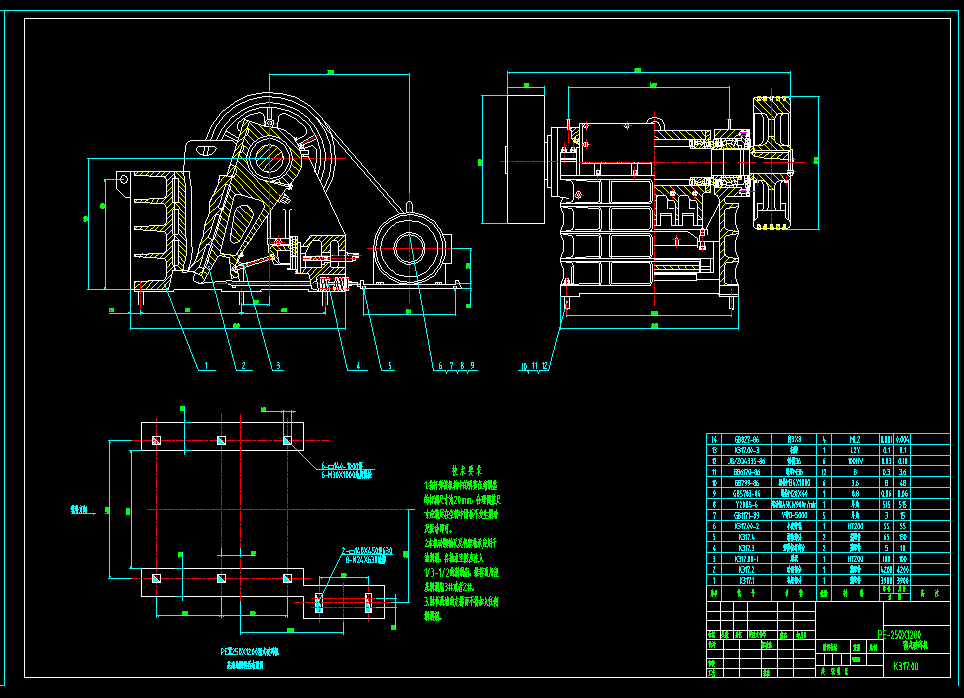Click the GB1171-93 standard cell
The height and width of the screenshot is (698, 964).
tap(746, 515)
